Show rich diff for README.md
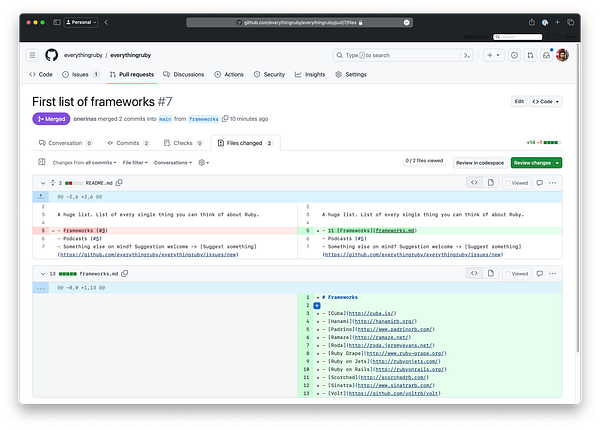The width and height of the screenshot is (600, 430). click(x=491, y=182)
